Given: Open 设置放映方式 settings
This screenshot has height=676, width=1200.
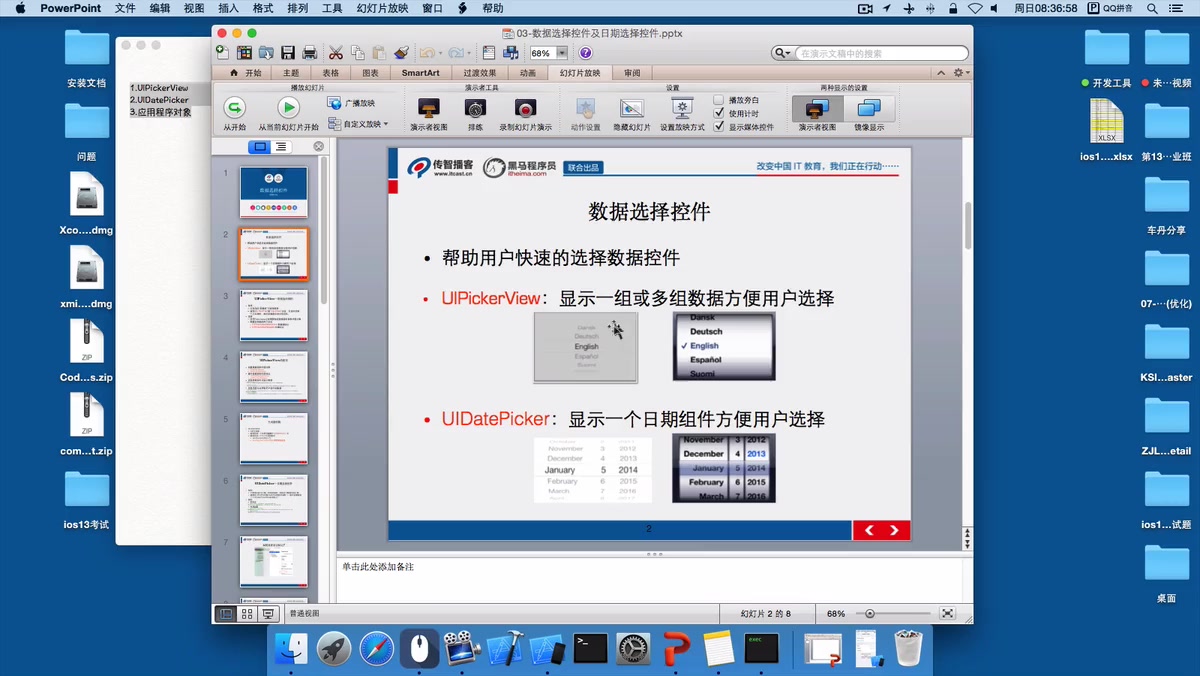Looking at the screenshot, I should pyautogui.click(x=682, y=105).
